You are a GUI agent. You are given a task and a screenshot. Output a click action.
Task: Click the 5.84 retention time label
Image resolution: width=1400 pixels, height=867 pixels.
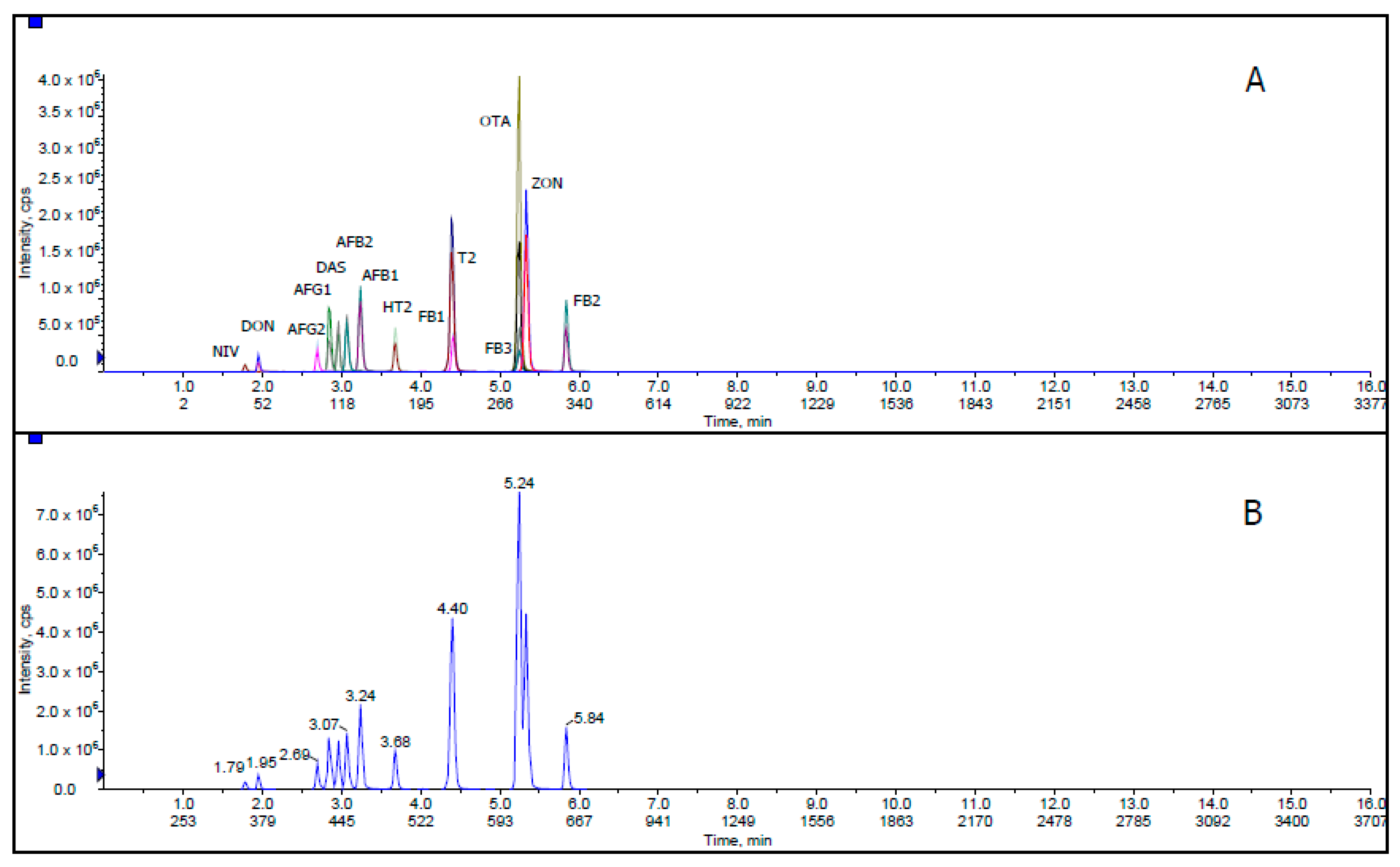[x=588, y=718]
